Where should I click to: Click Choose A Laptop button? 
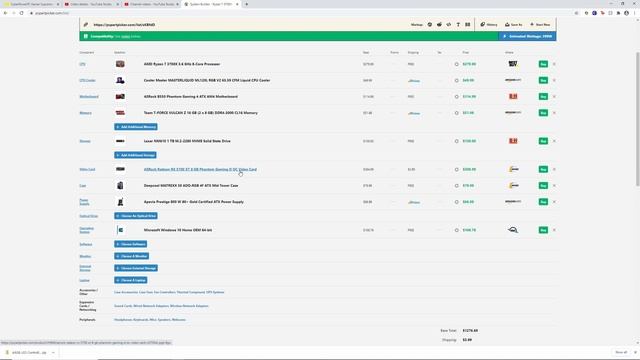point(131,280)
